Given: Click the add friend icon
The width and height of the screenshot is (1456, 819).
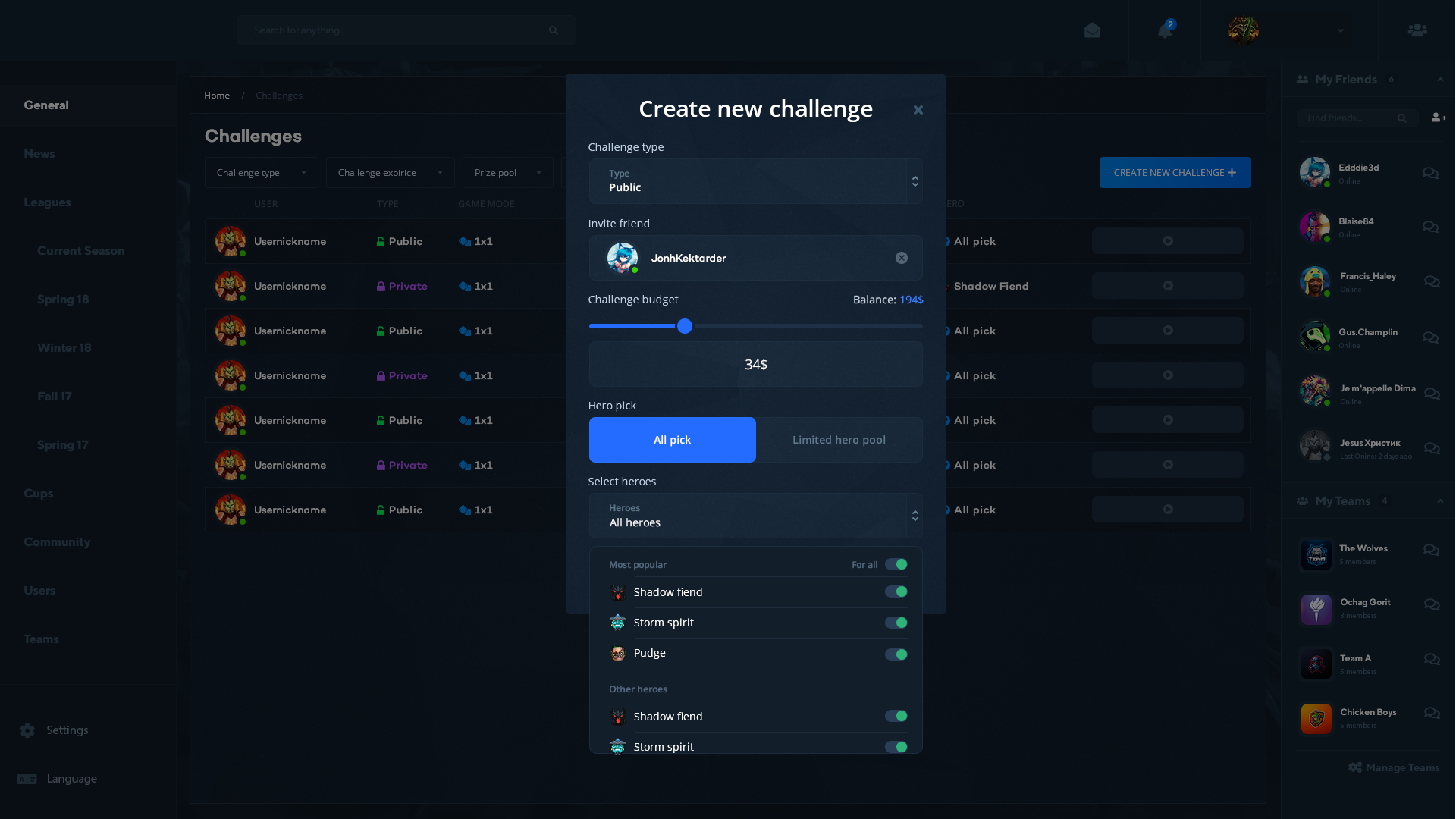Looking at the screenshot, I should click(1439, 118).
